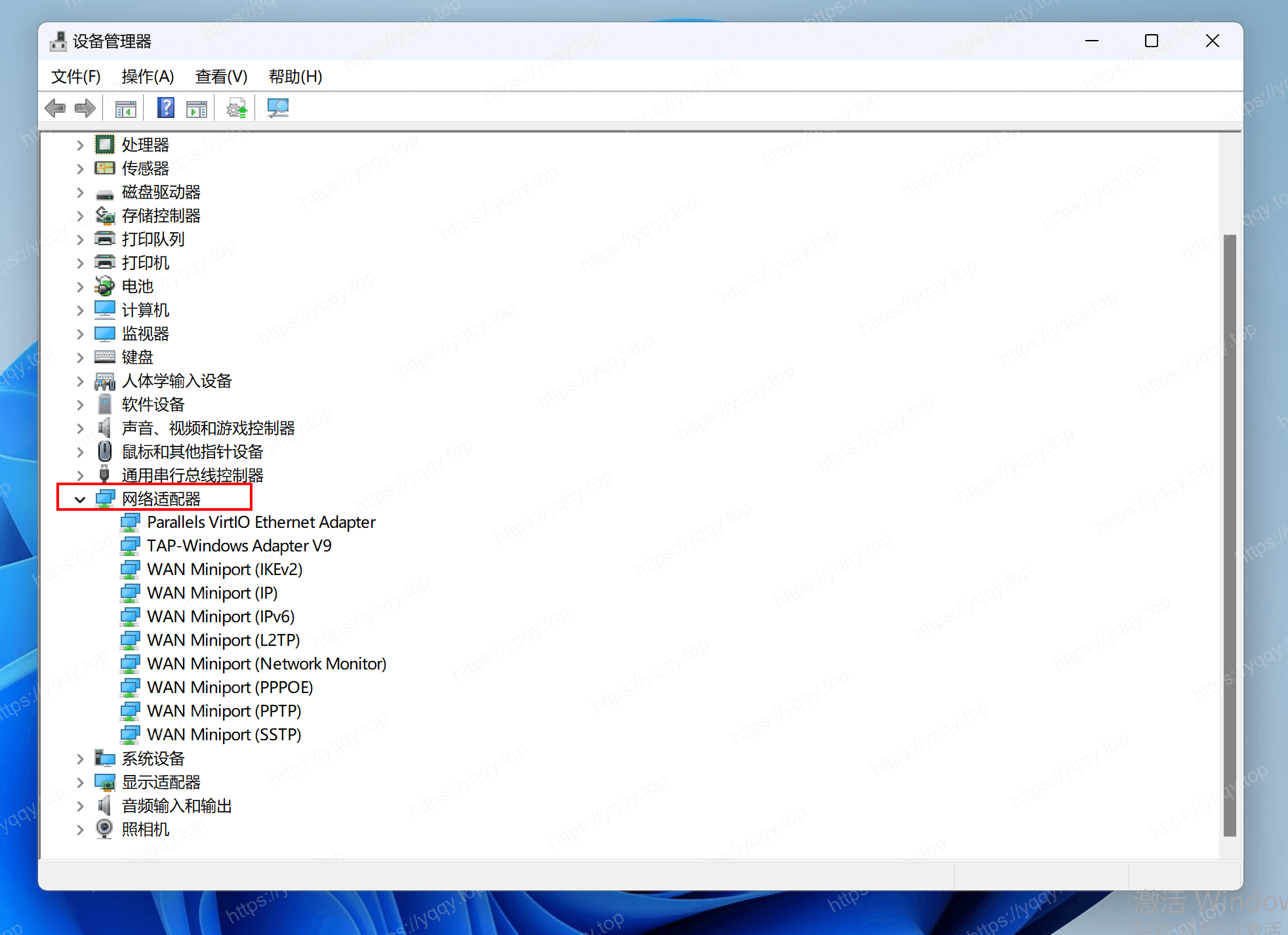Open the 文件(F) menu
The image size is (1288, 935).
pyautogui.click(x=75, y=77)
